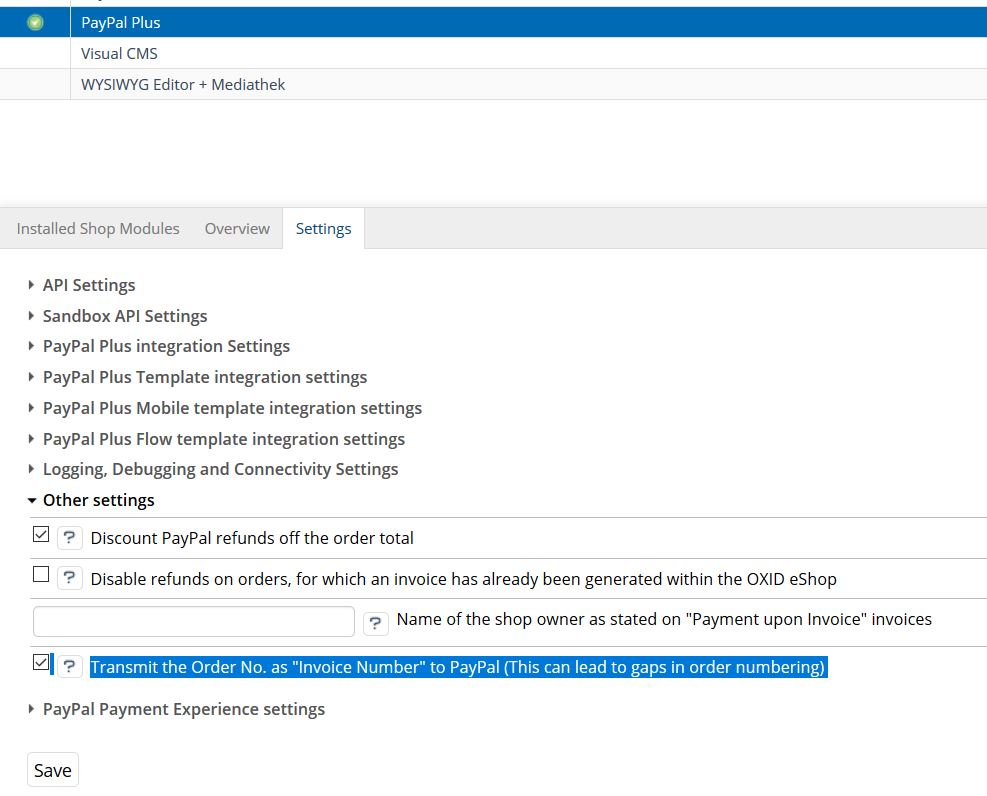Screen dimensions: 987x796
Task: Expand Logging, Debugging and Connectivity Settings
Action: (x=220, y=469)
